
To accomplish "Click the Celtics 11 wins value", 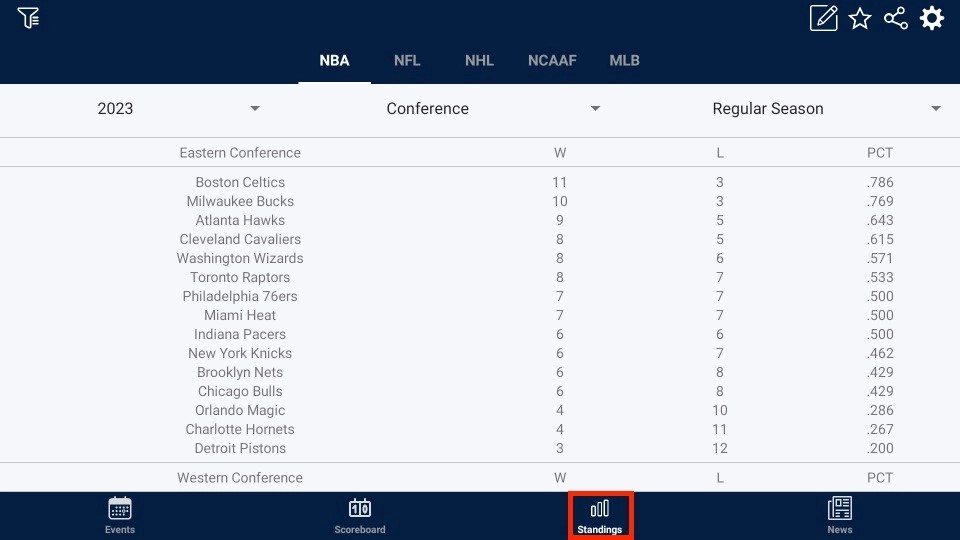I will [560, 182].
